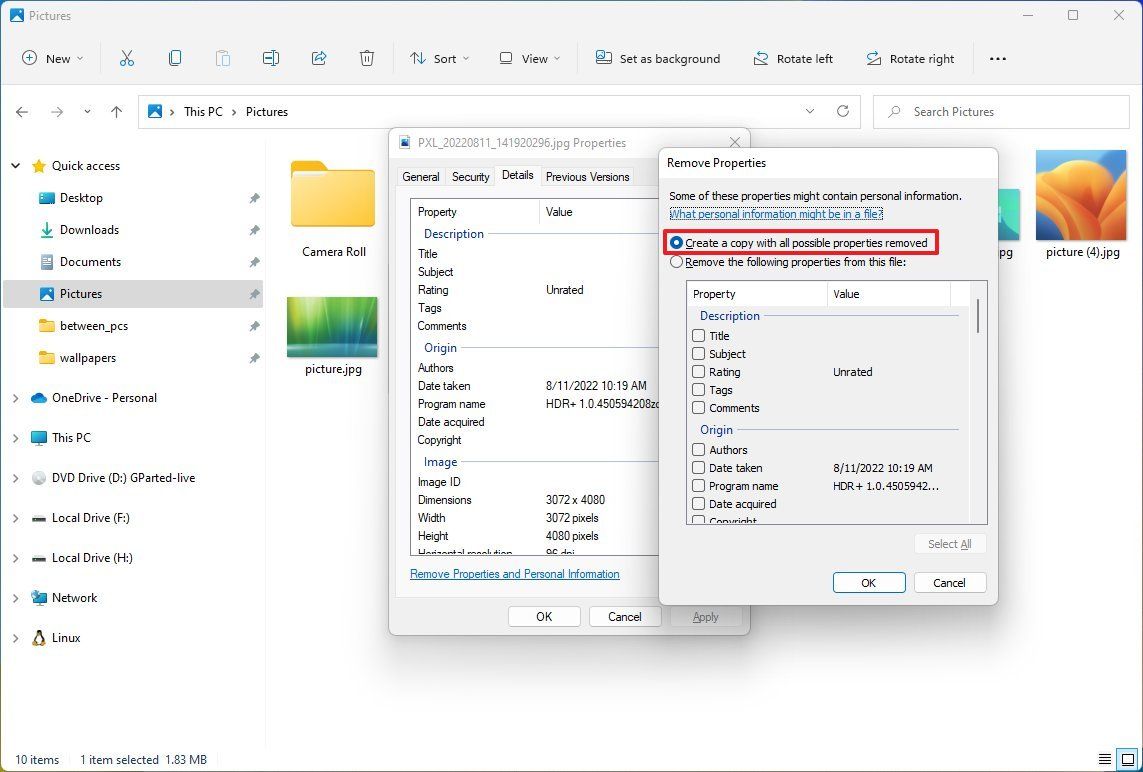This screenshot has width=1143, height=772.
Task: Check the Date taken checkbox
Action: coord(697,467)
